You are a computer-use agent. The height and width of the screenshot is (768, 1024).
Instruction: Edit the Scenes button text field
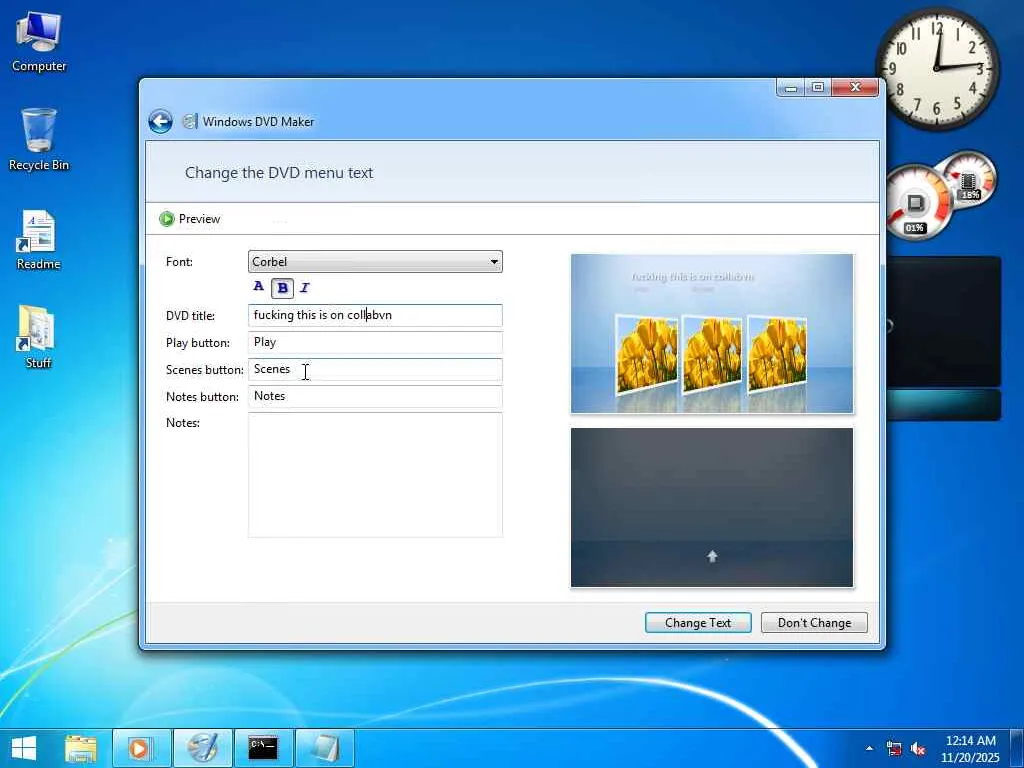[x=375, y=369]
